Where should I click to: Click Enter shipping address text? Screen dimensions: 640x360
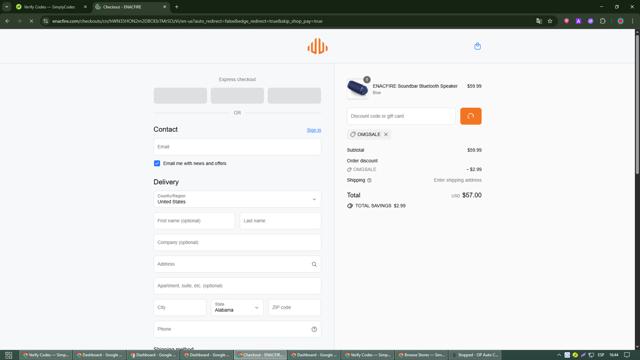pyautogui.click(x=458, y=180)
